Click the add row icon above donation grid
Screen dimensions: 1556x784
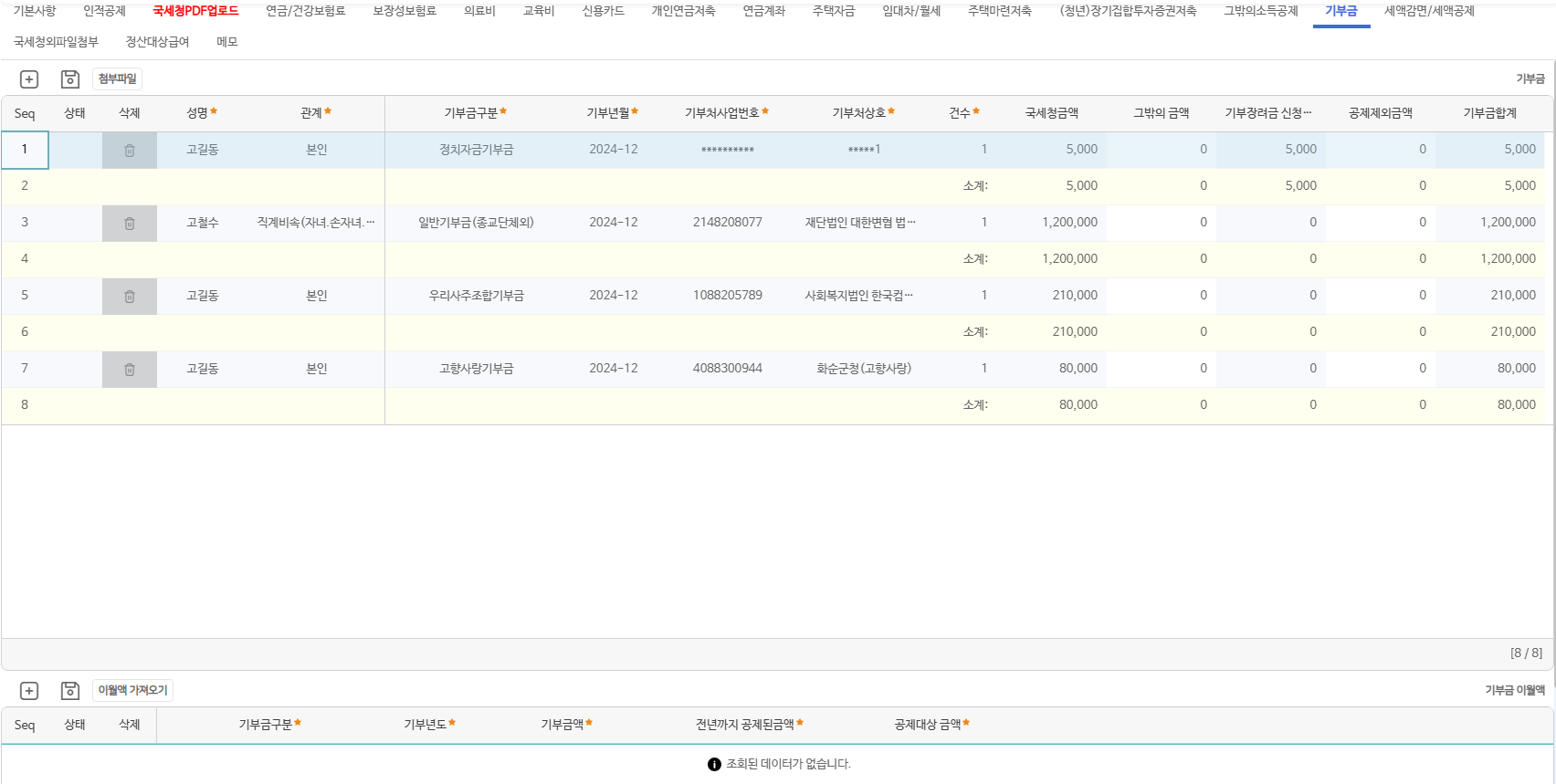[29, 79]
